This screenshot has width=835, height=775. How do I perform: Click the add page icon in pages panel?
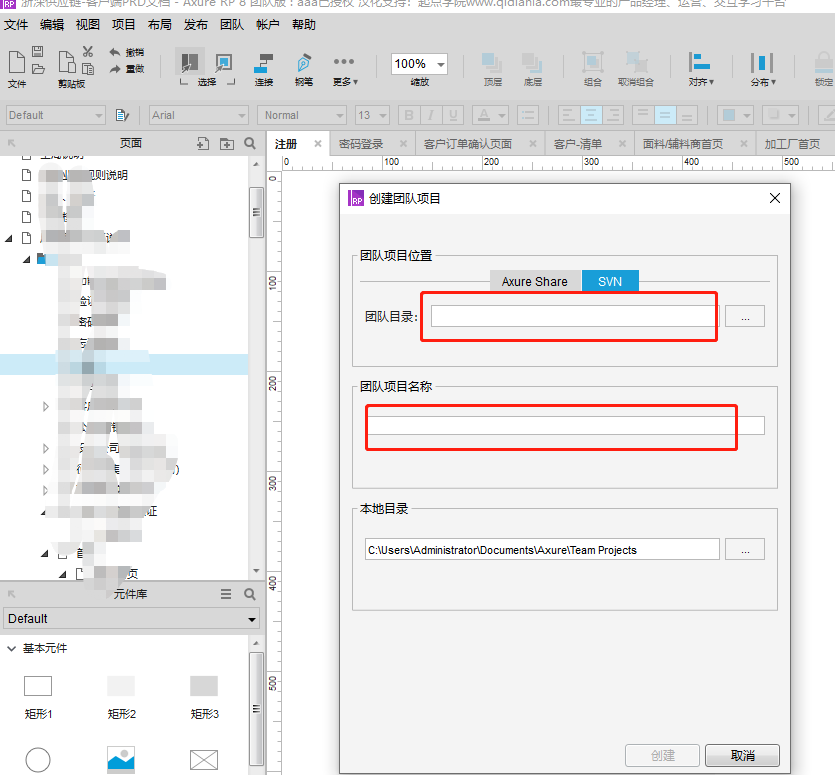[x=203, y=143]
